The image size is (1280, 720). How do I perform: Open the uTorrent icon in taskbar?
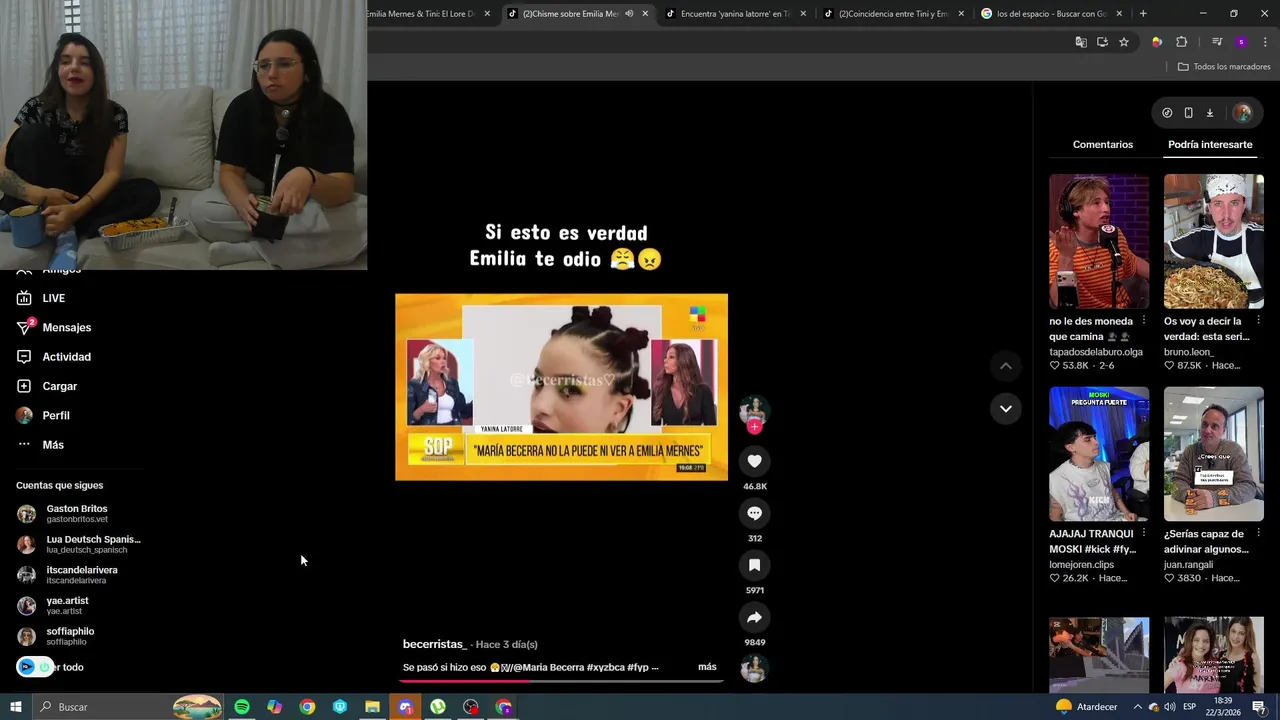tap(438, 707)
